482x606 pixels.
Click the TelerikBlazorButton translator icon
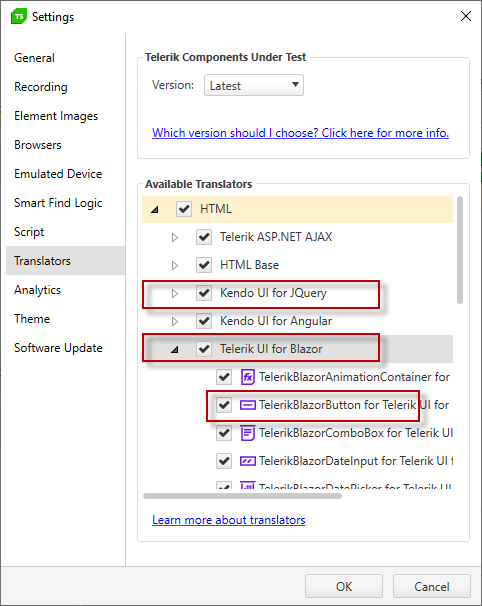(x=248, y=405)
